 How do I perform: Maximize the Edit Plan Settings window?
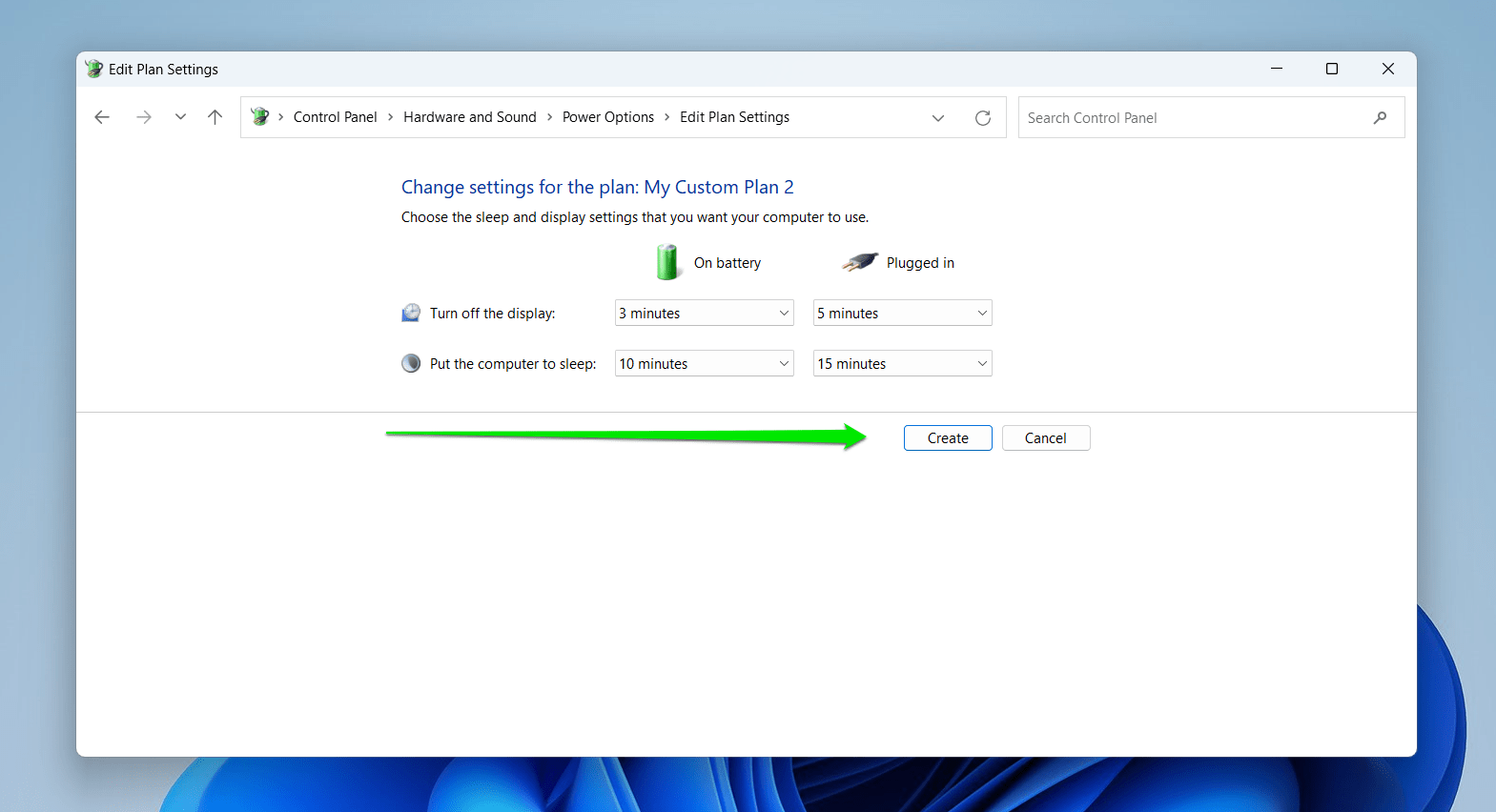coord(1332,69)
